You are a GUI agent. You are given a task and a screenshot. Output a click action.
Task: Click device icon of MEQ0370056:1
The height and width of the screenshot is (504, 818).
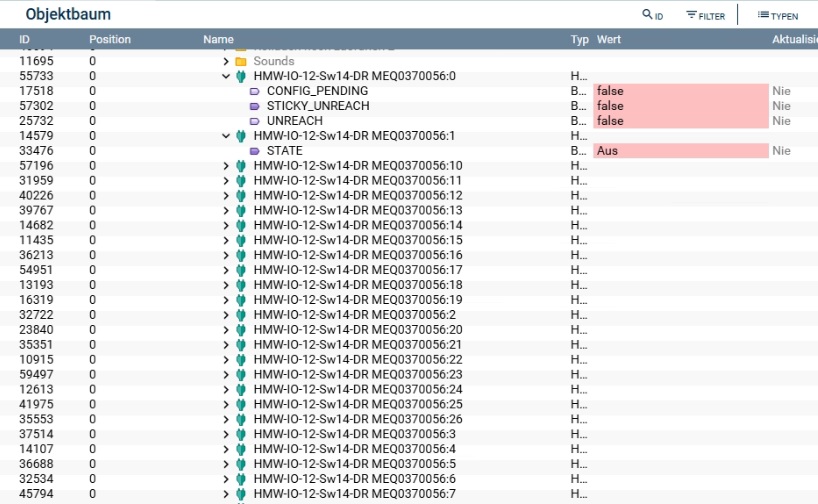click(240, 136)
